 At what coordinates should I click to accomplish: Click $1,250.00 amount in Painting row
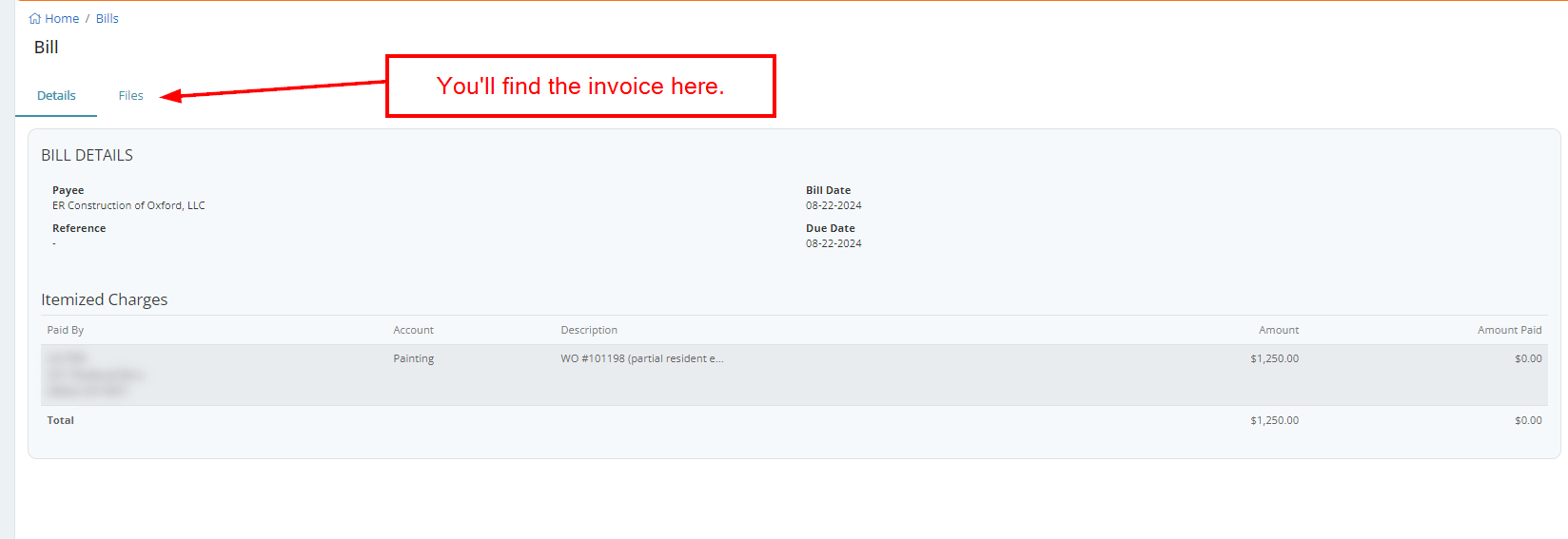click(x=1274, y=358)
